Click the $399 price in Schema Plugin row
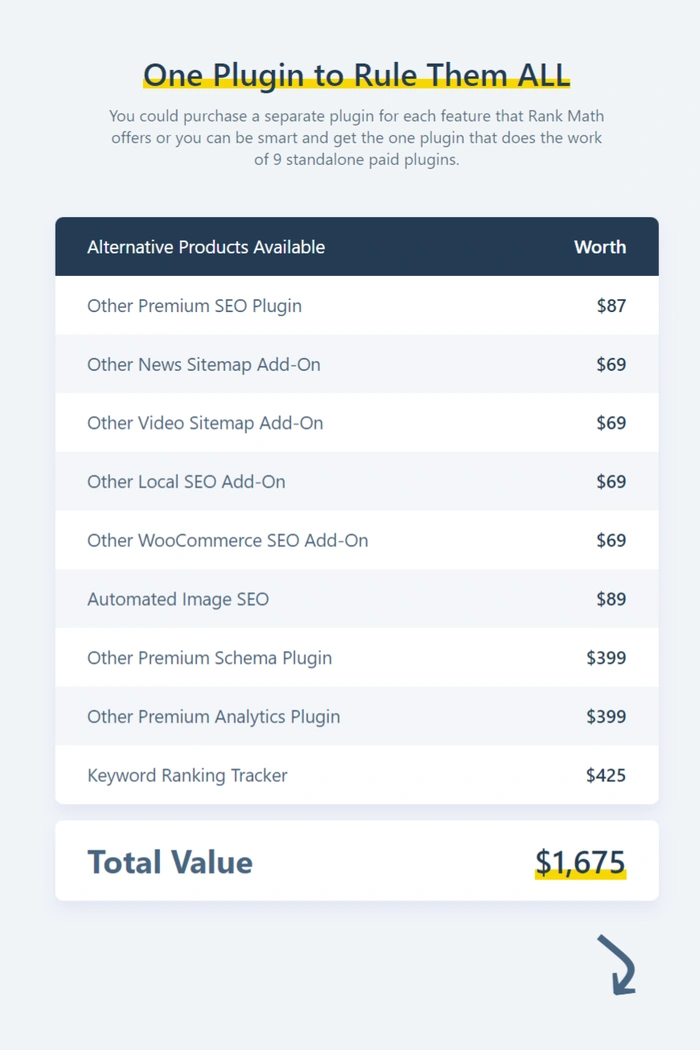This screenshot has height=1050, width=700. (x=606, y=658)
